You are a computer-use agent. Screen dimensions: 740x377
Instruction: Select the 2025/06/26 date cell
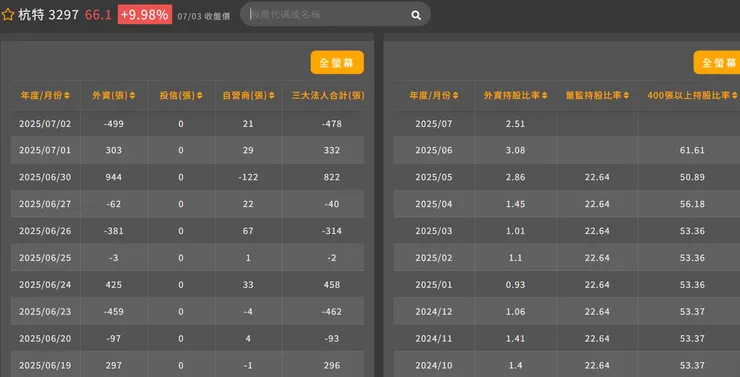tap(45, 231)
